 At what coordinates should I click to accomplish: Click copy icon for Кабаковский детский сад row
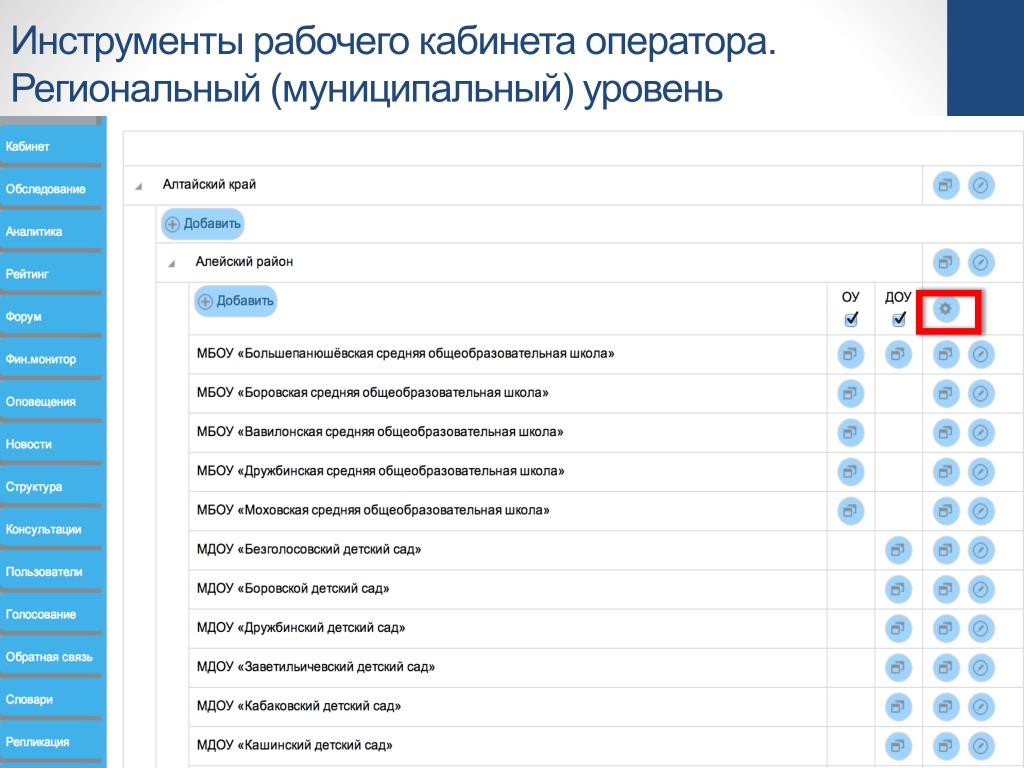click(x=945, y=706)
